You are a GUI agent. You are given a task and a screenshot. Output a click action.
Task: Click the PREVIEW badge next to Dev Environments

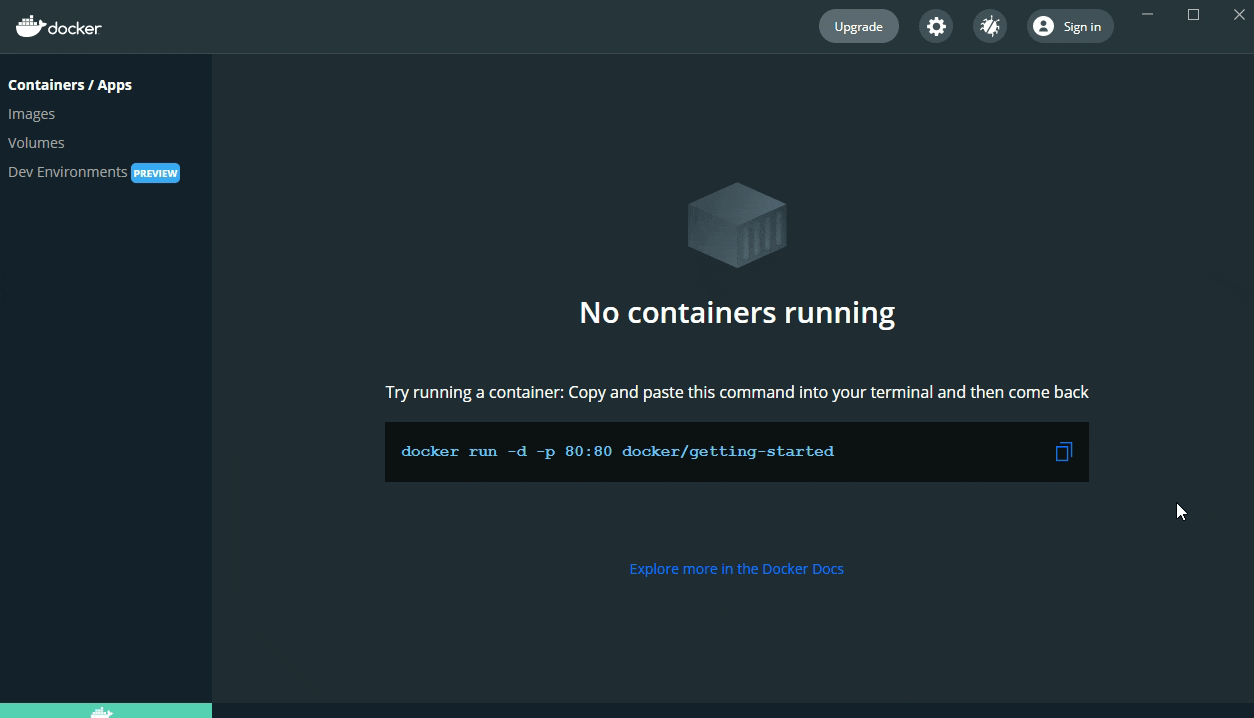point(156,173)
